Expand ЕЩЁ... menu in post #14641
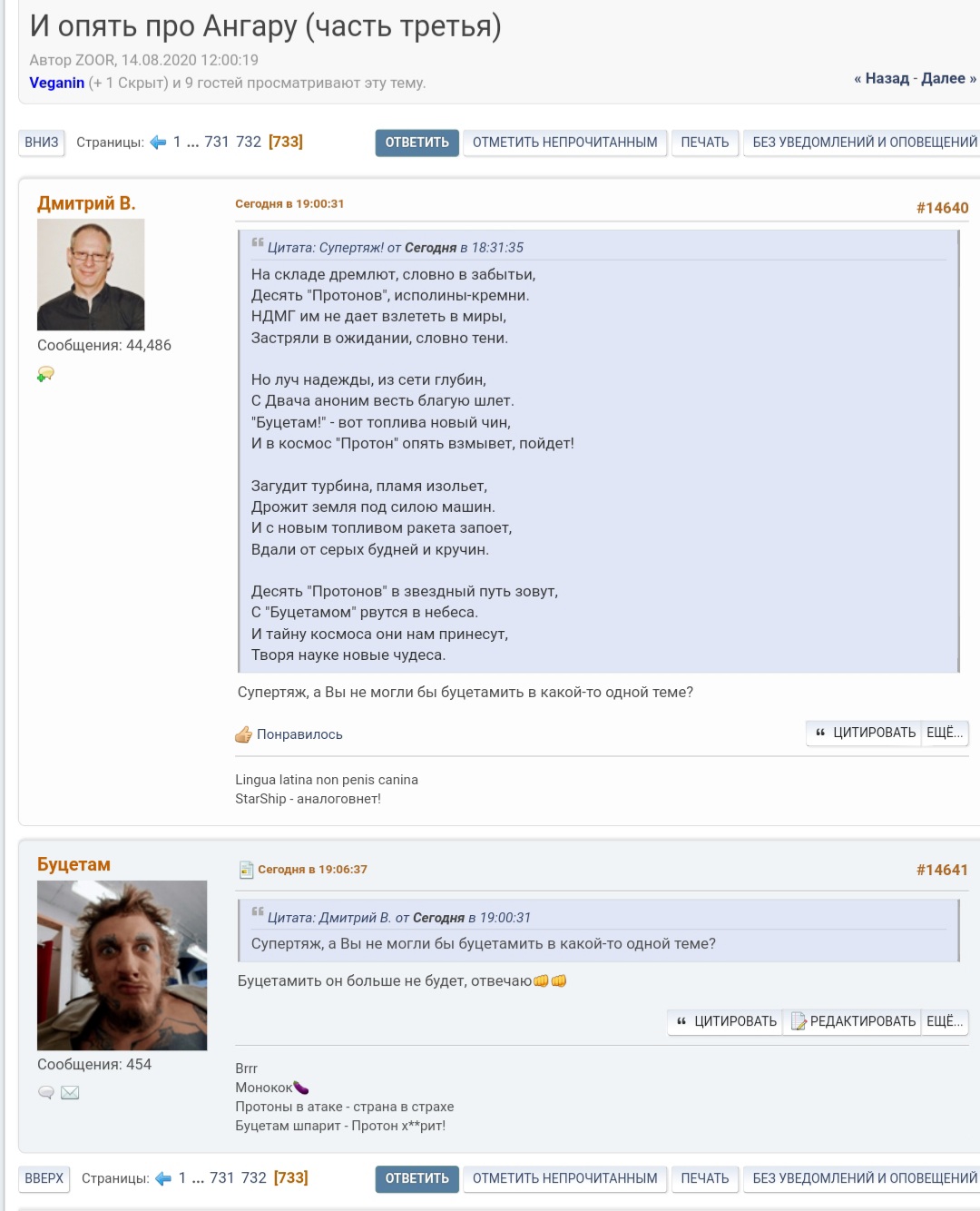980x1211 pixels. [945, 1021]
